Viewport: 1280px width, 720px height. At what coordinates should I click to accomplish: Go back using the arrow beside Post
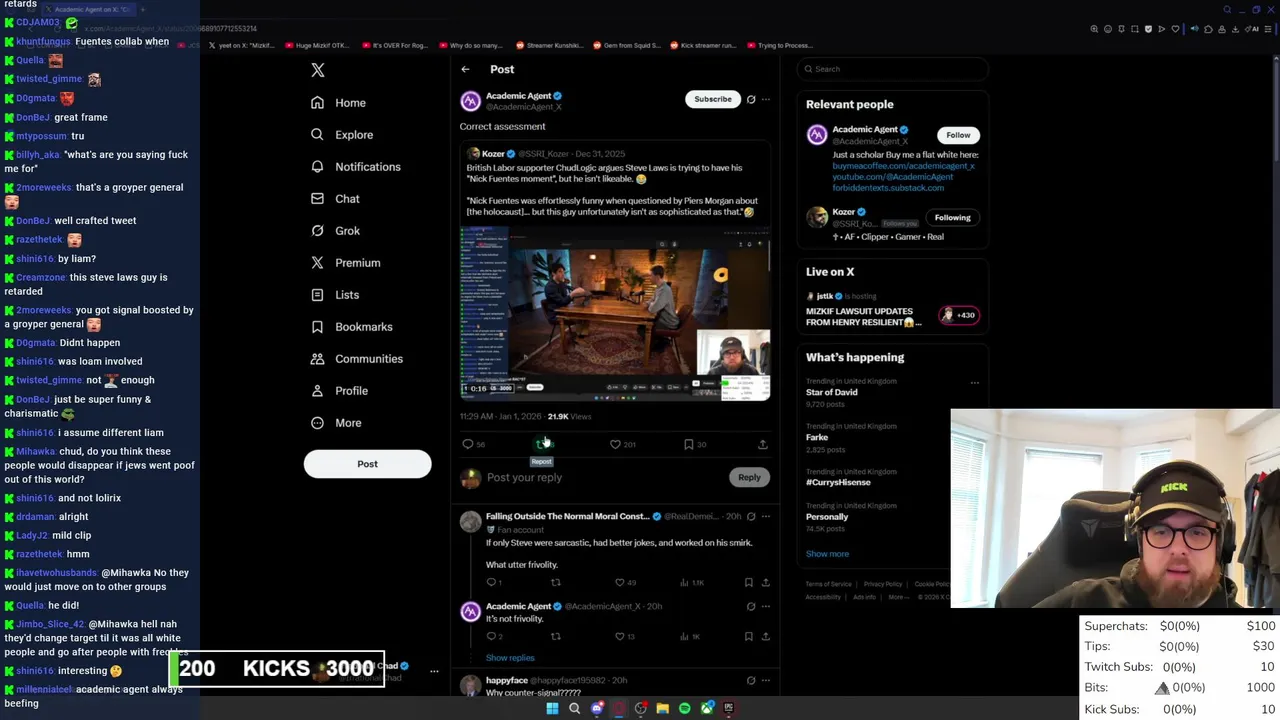tap(465, 69)
